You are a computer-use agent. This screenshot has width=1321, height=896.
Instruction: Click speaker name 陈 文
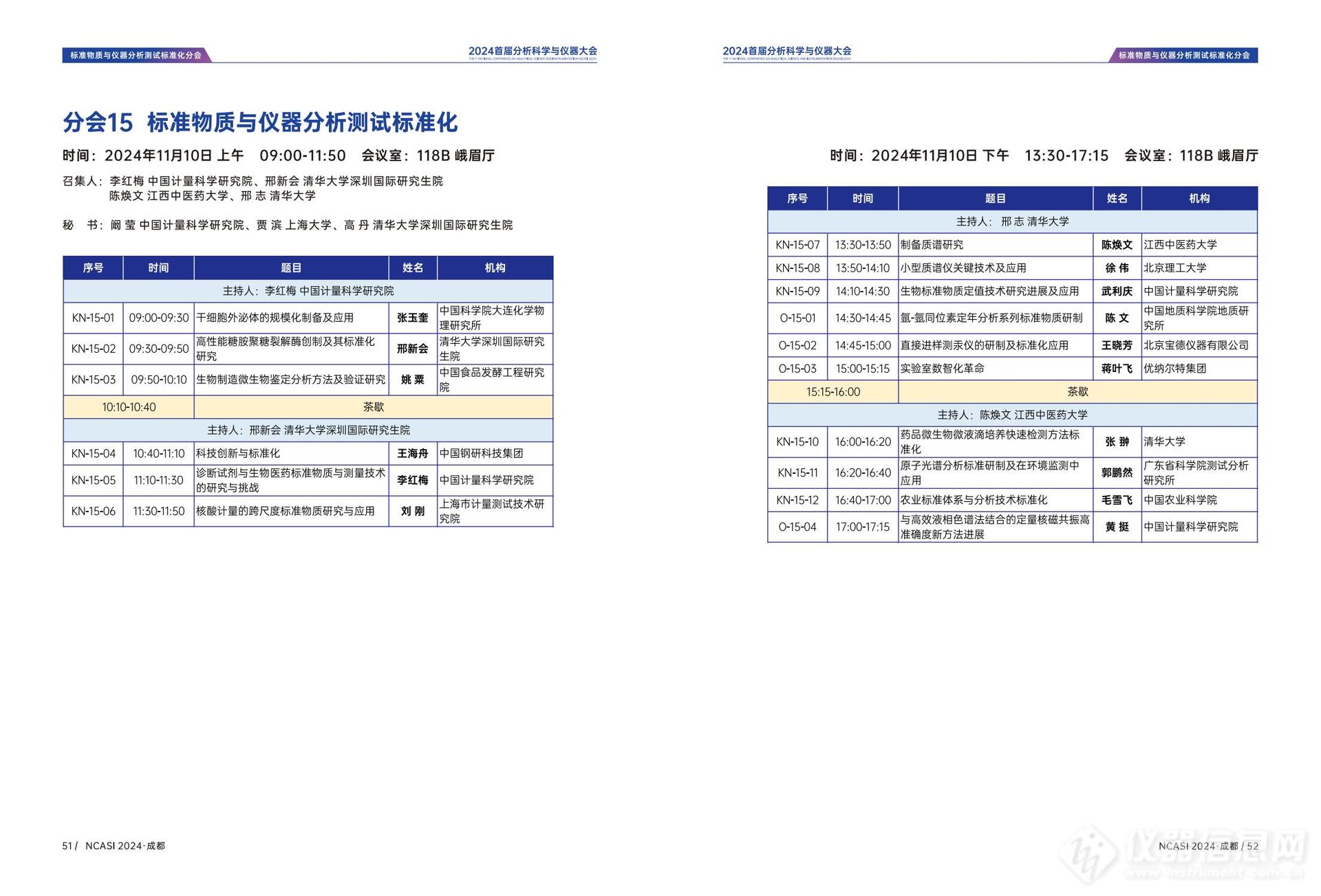(x=1117, y=318)
